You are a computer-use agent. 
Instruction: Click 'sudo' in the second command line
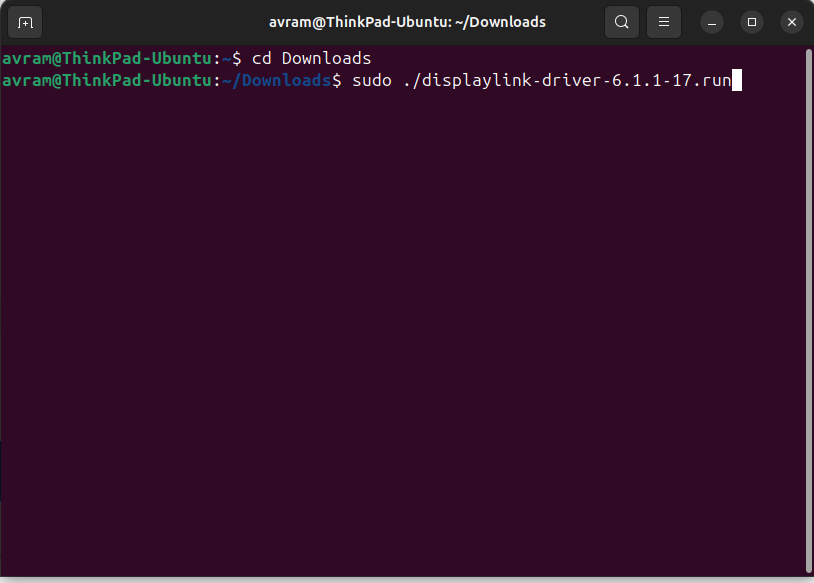click(x=372, y=81)
